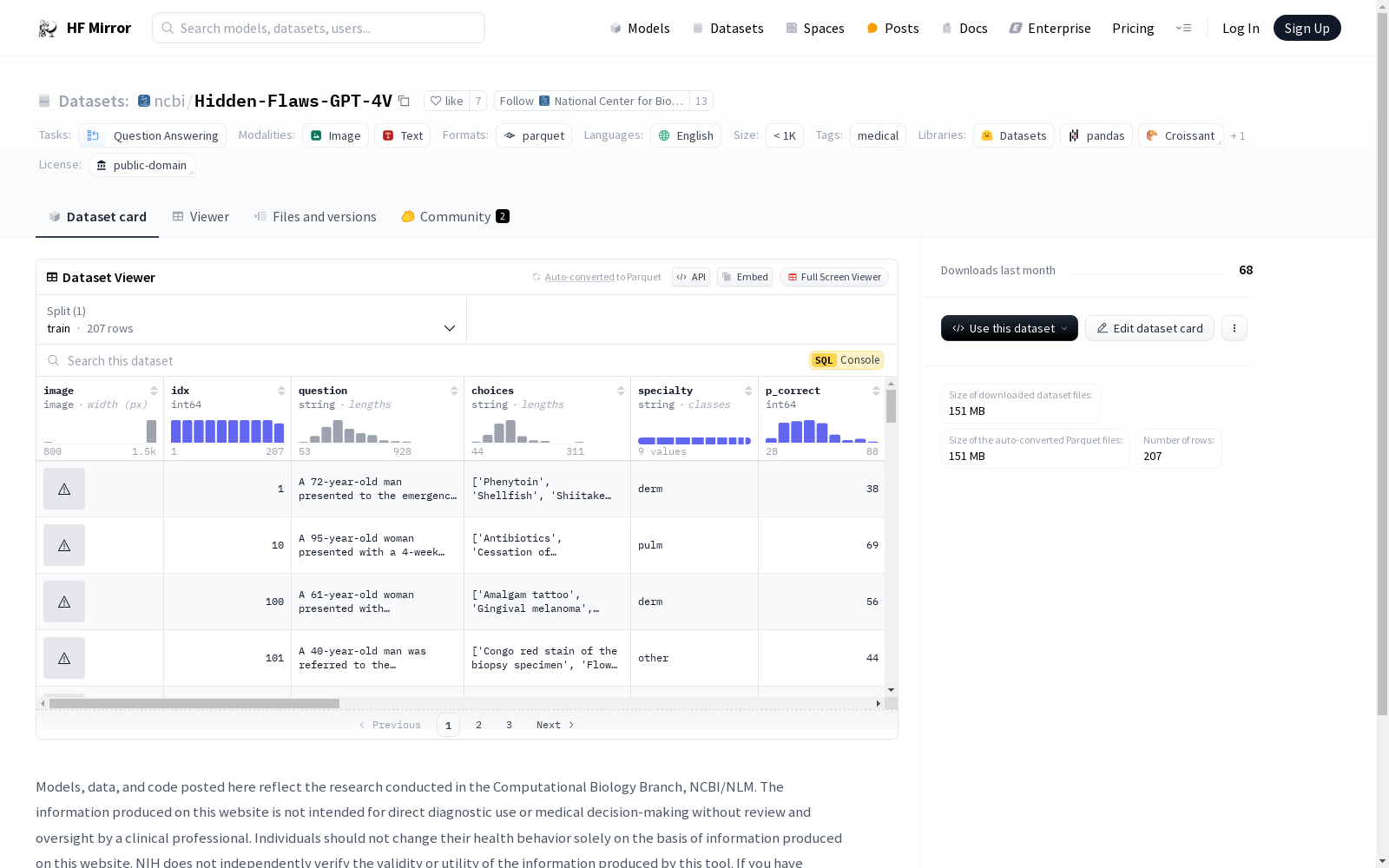
Task: Click the HF Mirror logo icon
Action: click(x=48, y=28)
